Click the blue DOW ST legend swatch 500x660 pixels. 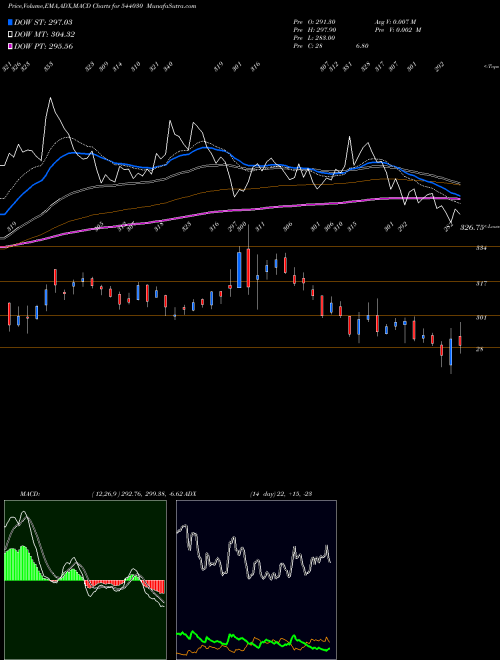point(10,22)
